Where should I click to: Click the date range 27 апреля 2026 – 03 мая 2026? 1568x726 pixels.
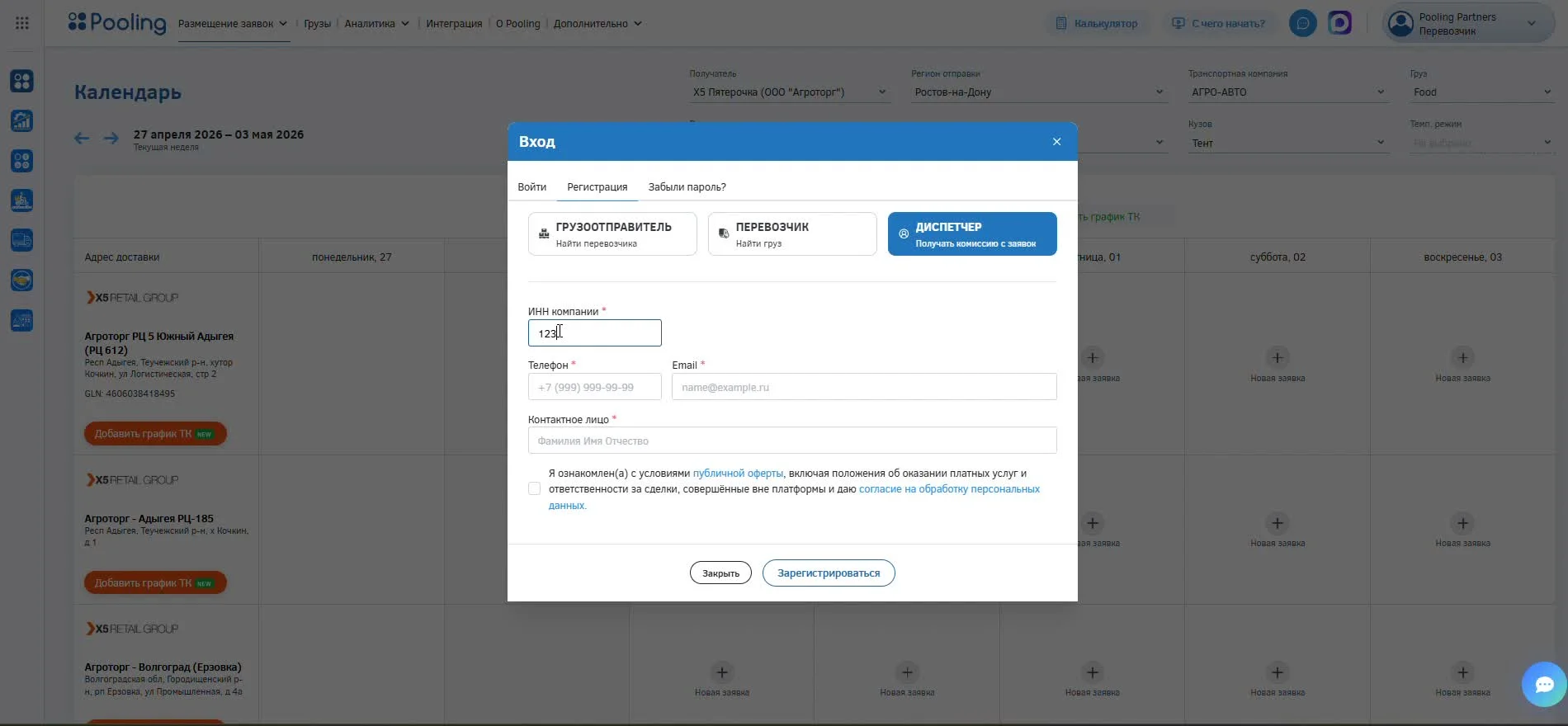coord(219,134)
